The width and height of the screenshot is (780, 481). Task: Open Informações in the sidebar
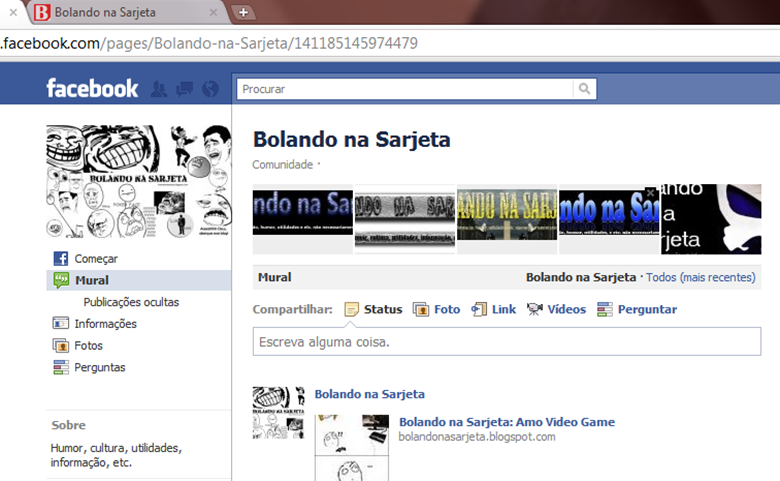105,324
